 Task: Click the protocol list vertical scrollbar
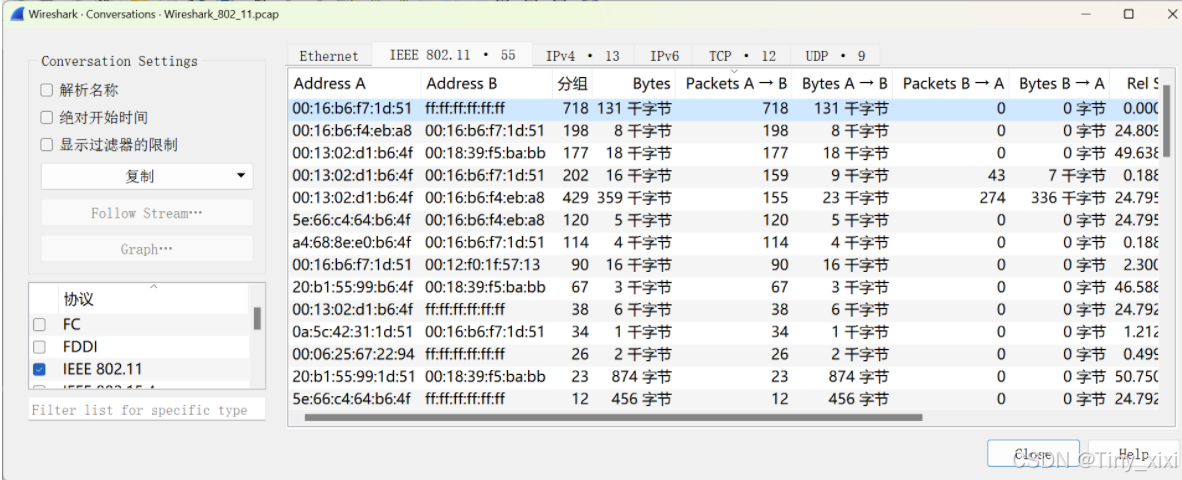point(257,319)
